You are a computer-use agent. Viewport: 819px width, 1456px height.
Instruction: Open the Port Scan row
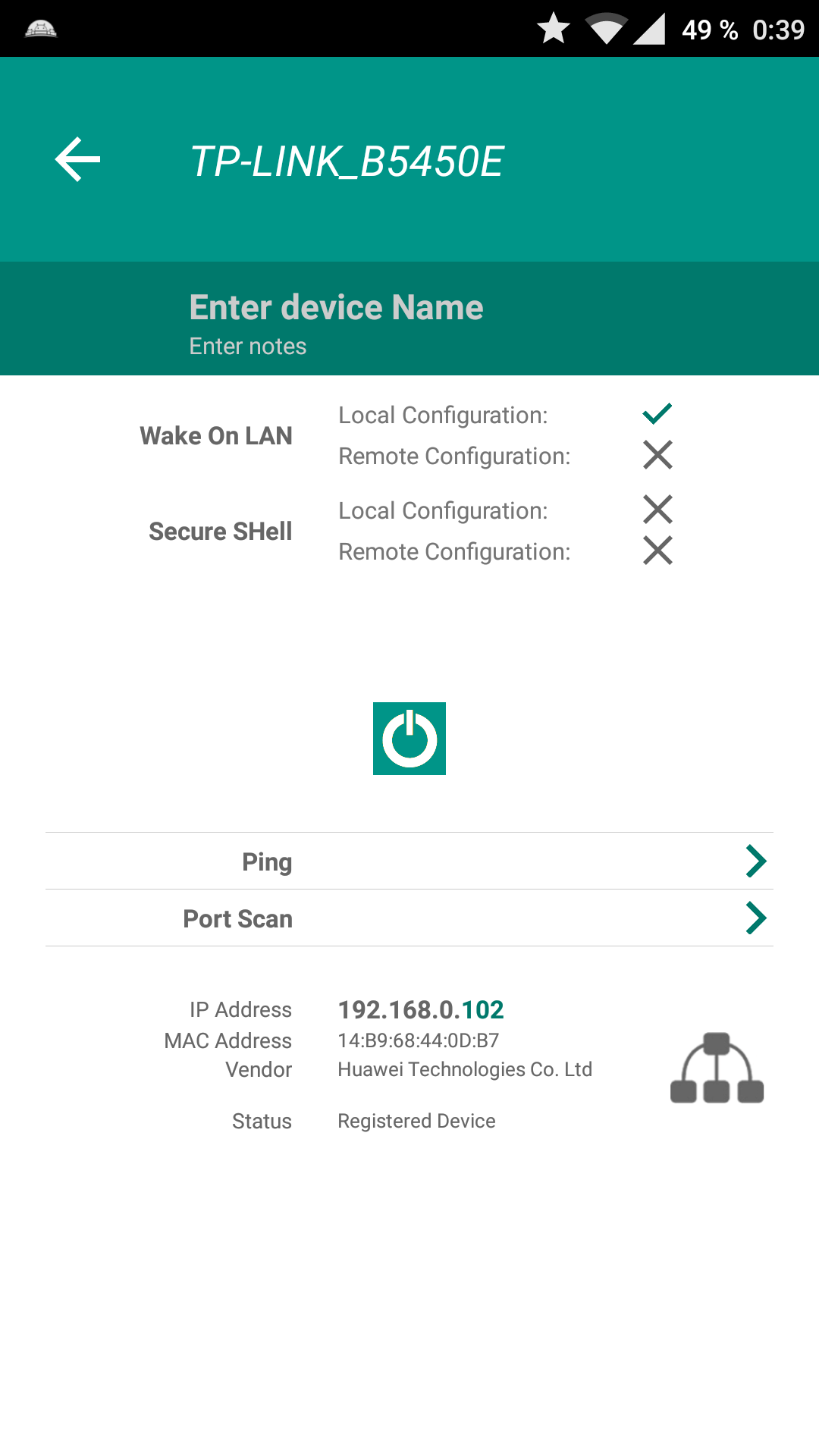[409, 918]
